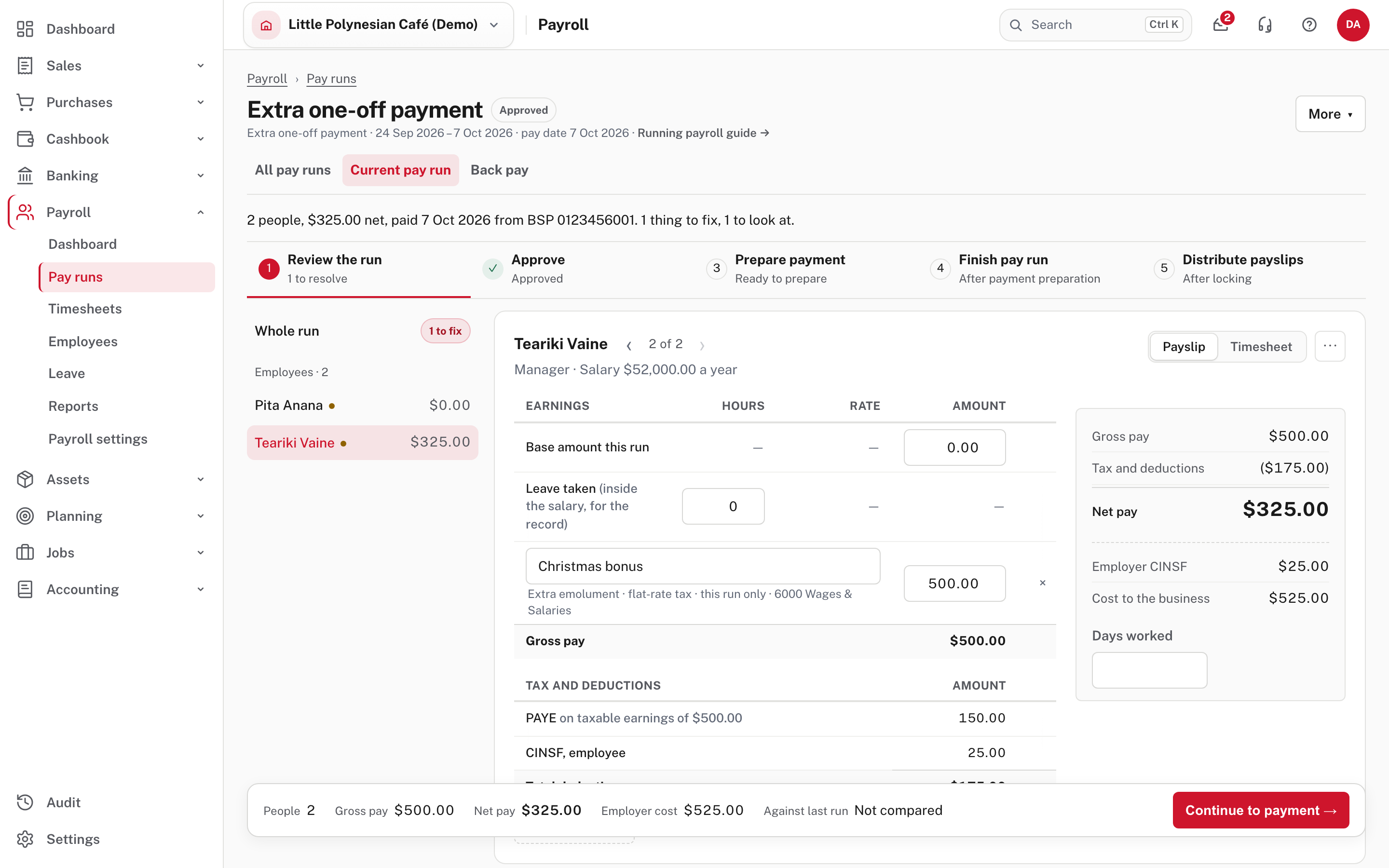Open the payslip ellipsis menu
Screen dimensions: 1389x868
click(1330, 346)
